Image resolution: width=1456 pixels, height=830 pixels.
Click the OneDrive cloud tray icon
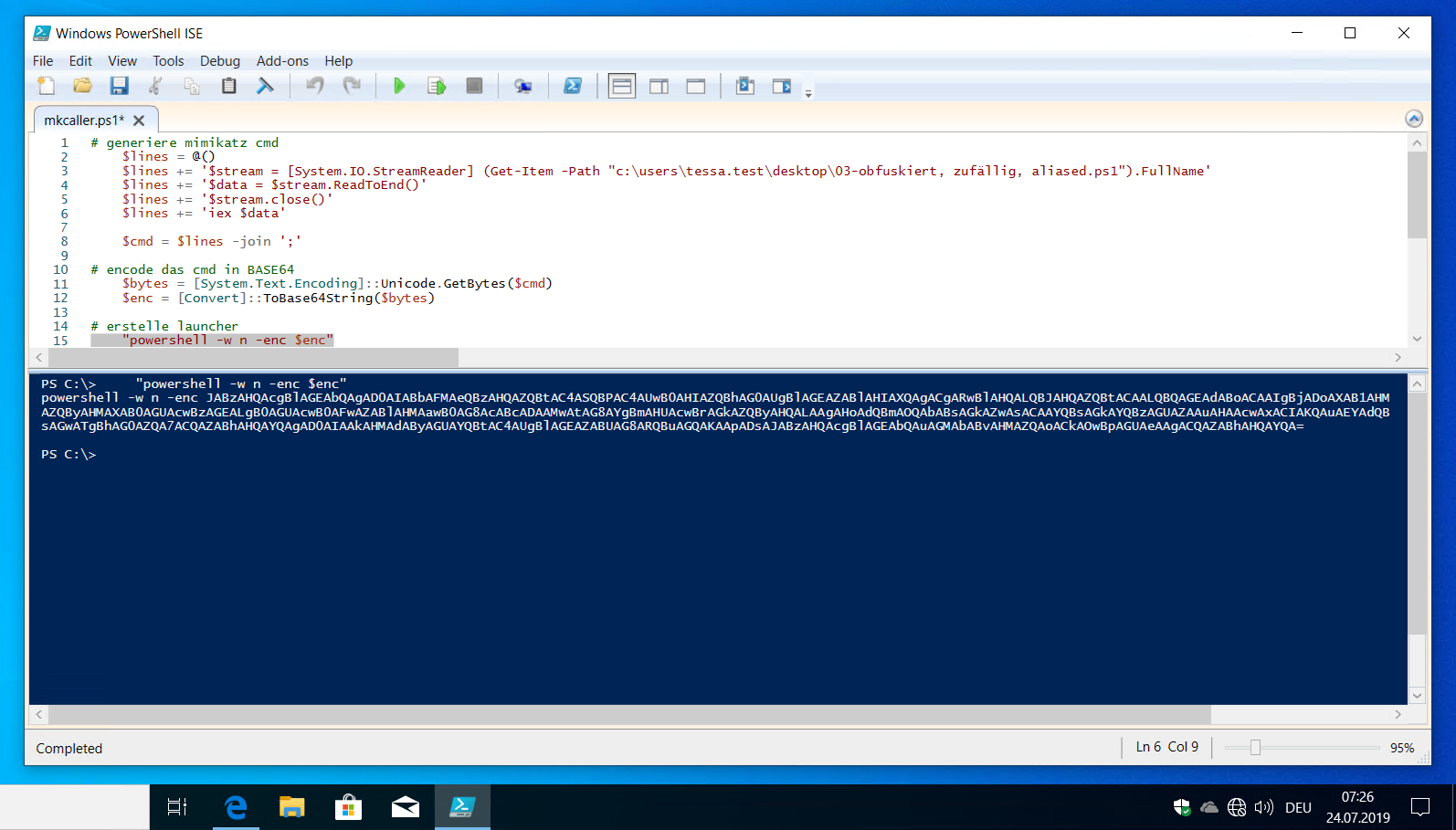1209,807
